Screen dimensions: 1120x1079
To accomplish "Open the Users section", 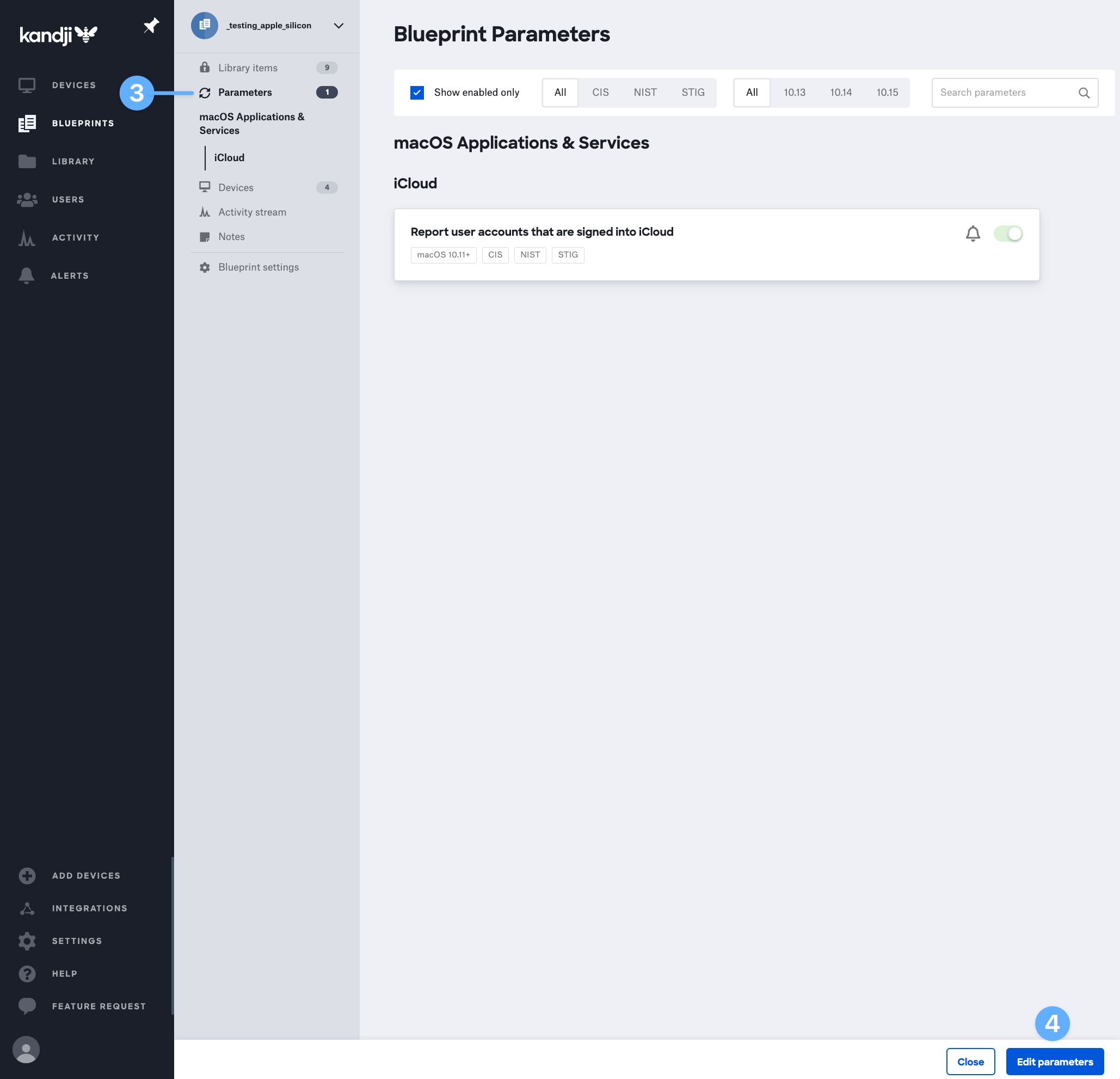I will pos(67,199).
